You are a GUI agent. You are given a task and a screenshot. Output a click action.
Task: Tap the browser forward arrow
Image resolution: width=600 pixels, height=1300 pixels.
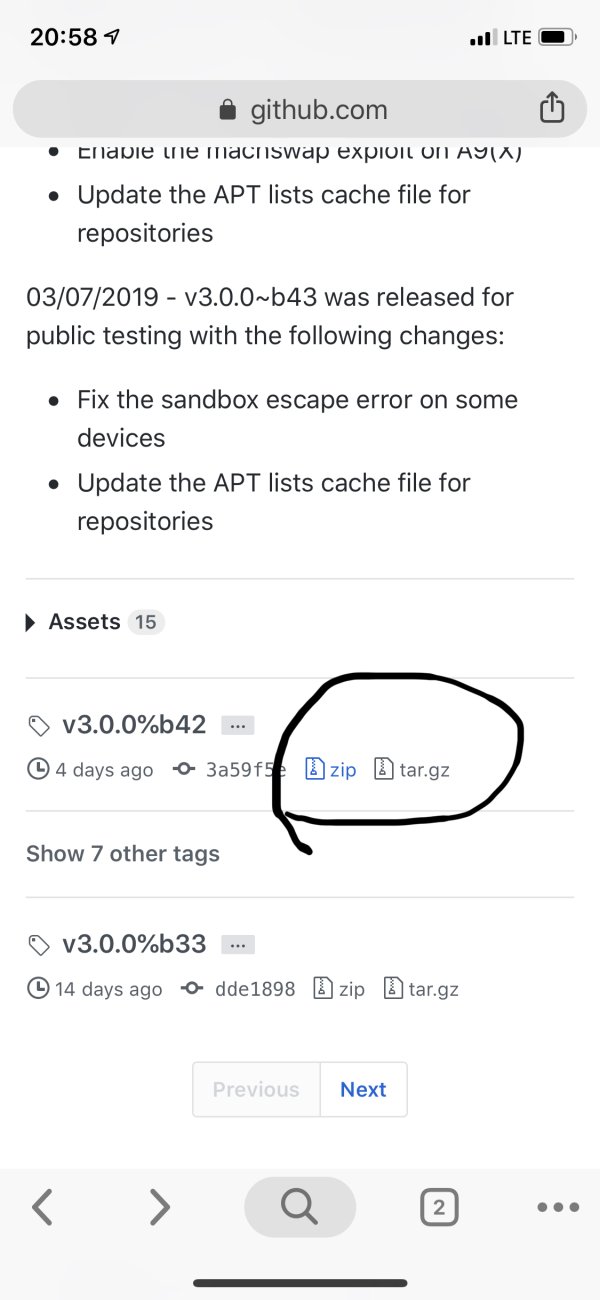(x=159, y=1207)
